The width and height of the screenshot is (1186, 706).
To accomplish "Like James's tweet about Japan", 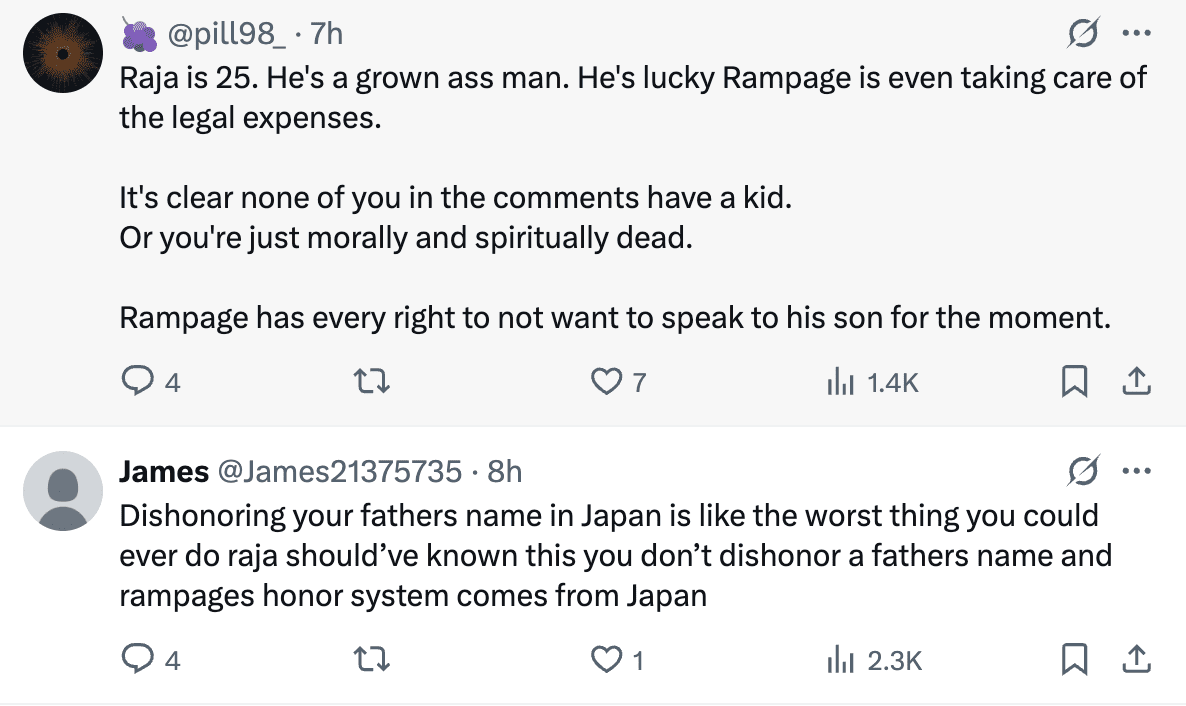I will point(606,659).
